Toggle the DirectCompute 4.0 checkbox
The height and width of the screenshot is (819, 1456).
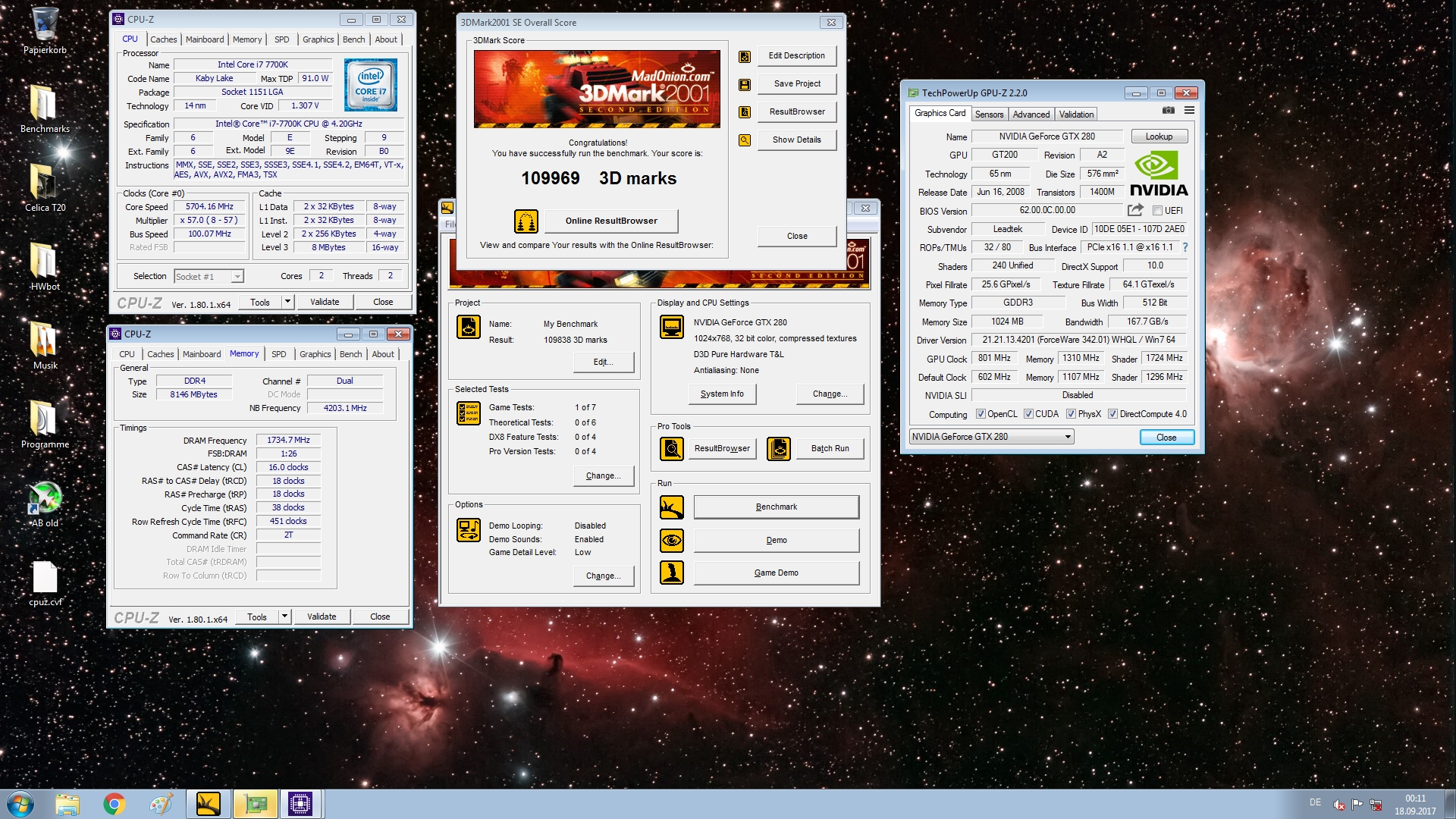(x=1112, y=414)
